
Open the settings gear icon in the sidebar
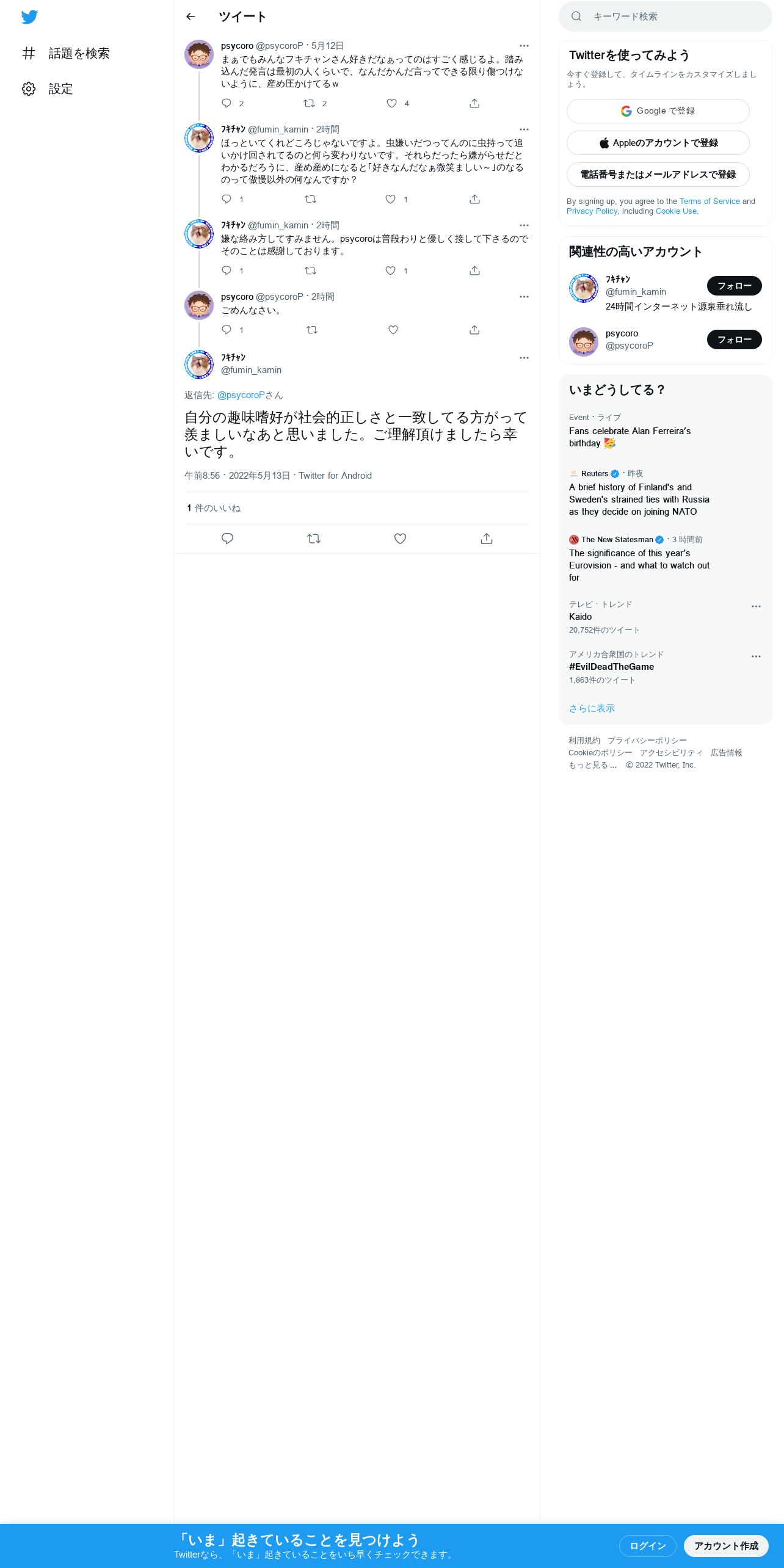pos(29,89)
